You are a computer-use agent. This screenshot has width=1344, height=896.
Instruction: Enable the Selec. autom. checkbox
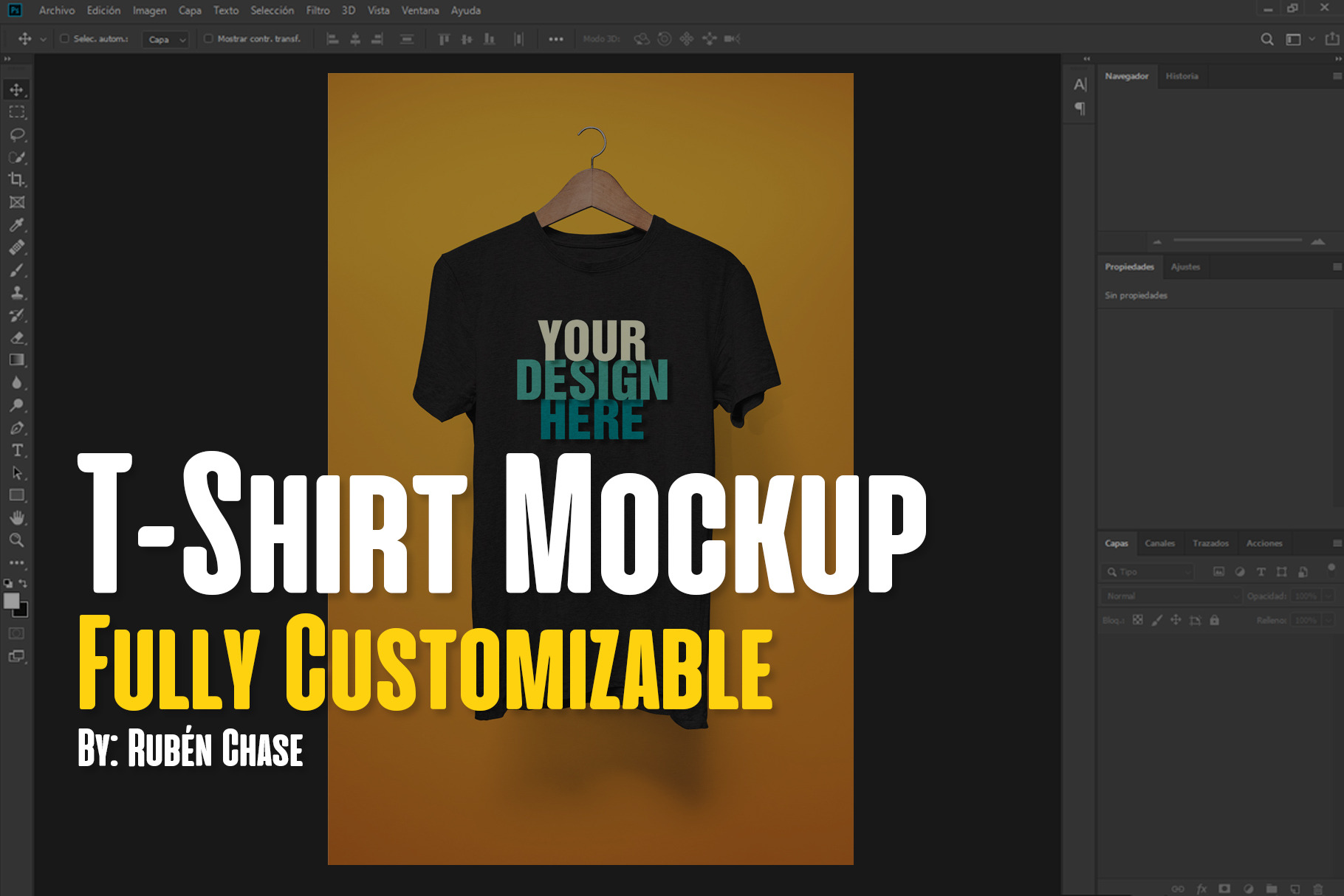[x=65, y=38]
